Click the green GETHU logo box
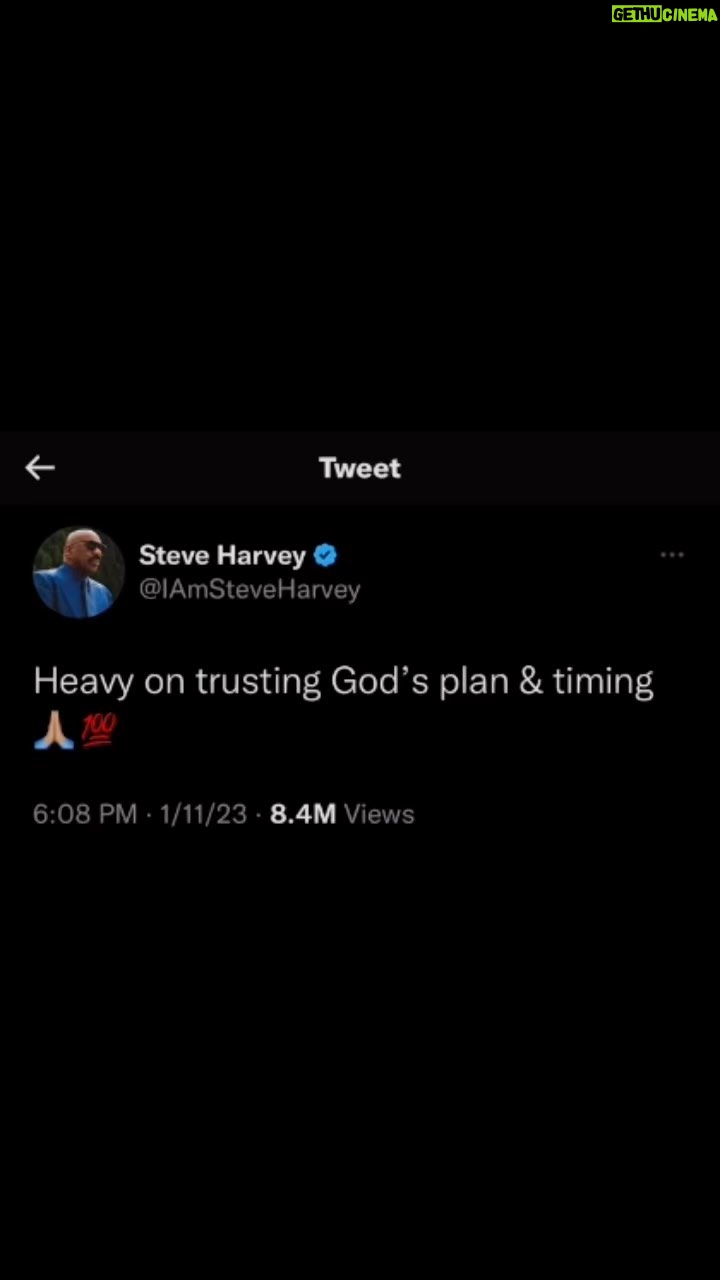 point(637,15)
